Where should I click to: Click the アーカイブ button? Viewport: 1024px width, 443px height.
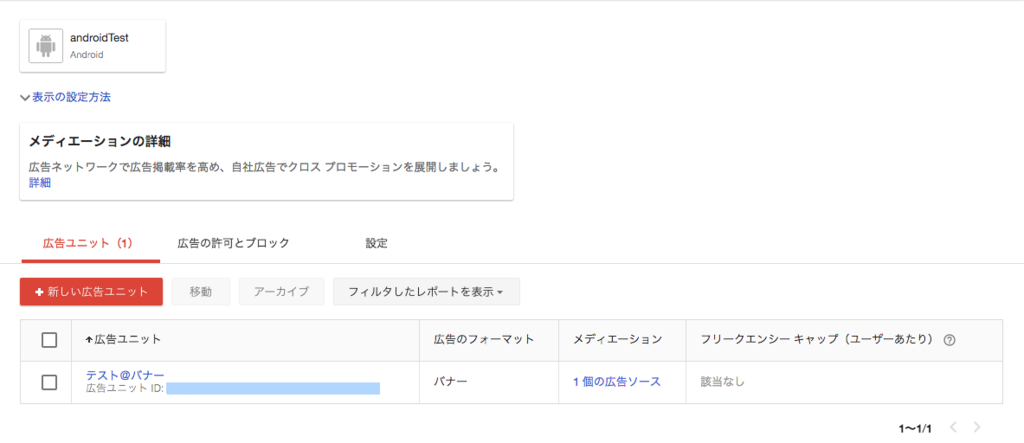tap(281, 291)
